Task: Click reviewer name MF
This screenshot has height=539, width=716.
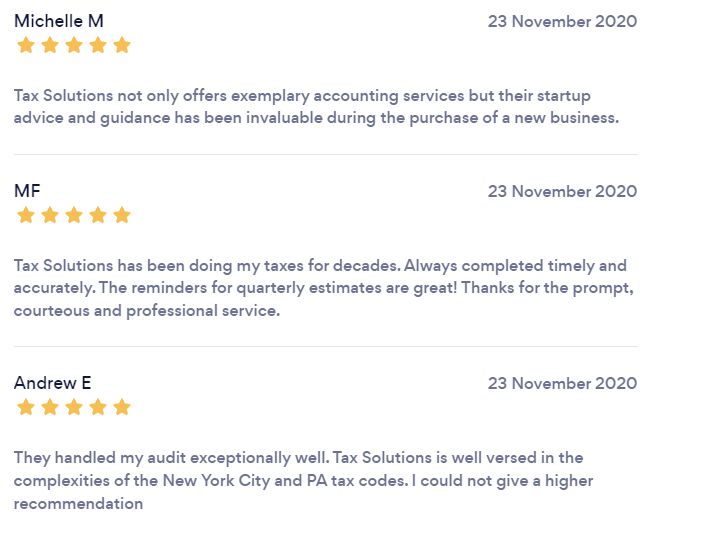Action: 27,191
